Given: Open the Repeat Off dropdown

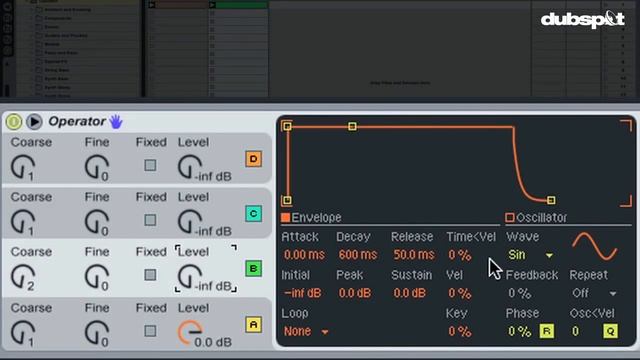Looking at the screenshot, I should point(593,293).
